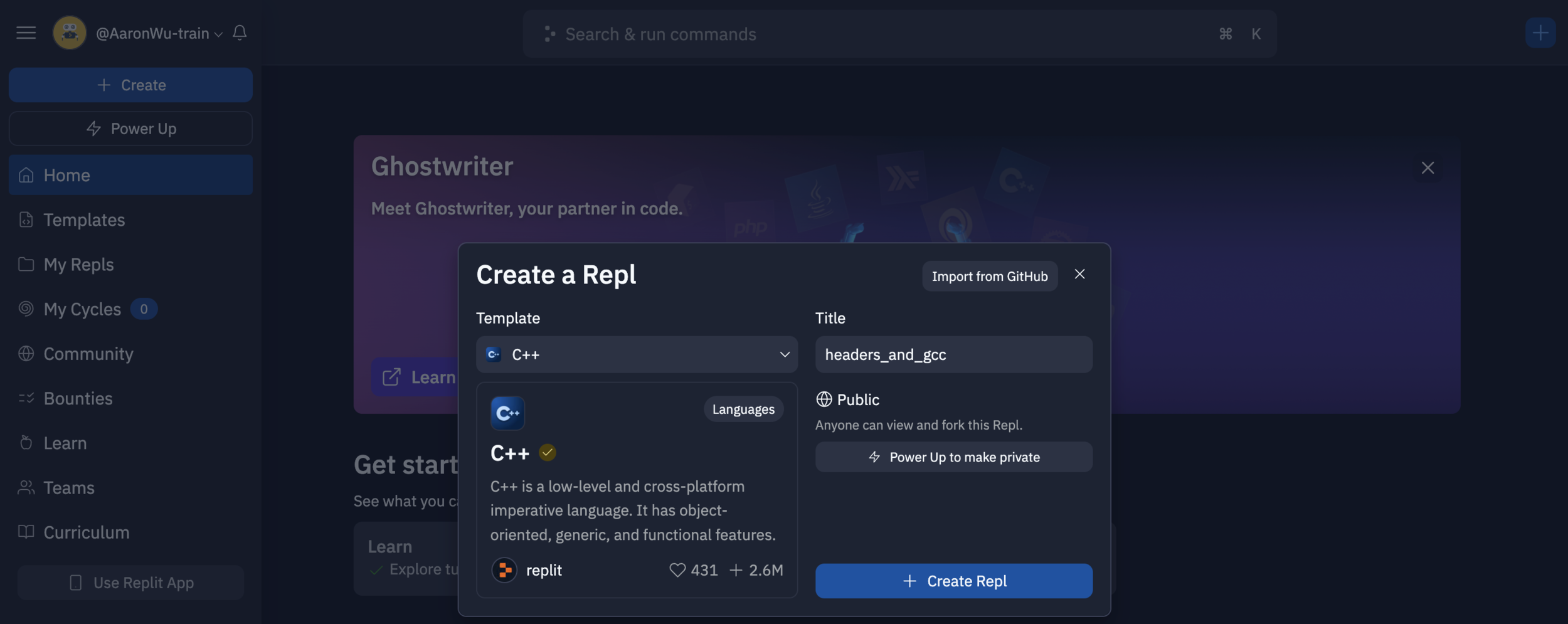Click the My Cycles 0 badge
The width and height of the screenshot is (1568, 624).
click(x=144, y=309)
